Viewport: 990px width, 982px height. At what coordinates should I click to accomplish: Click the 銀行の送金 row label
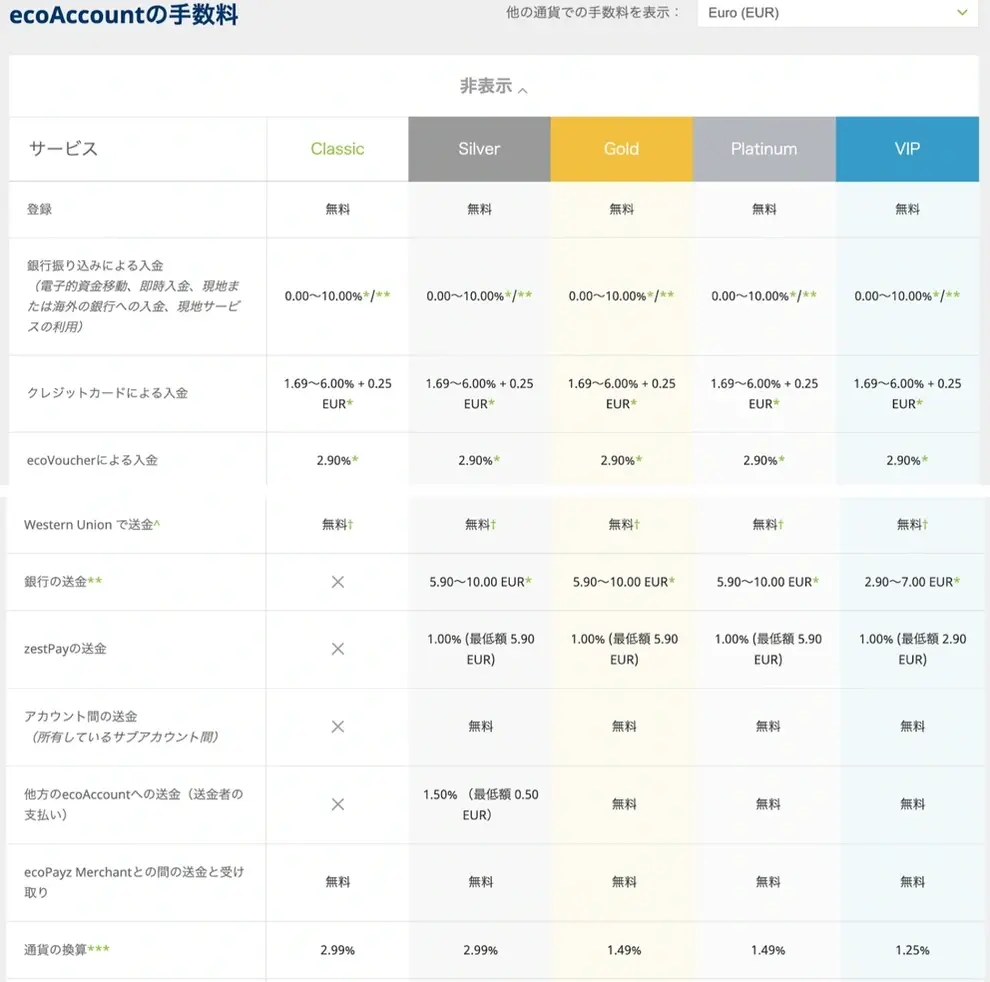[x=63, y=582]
